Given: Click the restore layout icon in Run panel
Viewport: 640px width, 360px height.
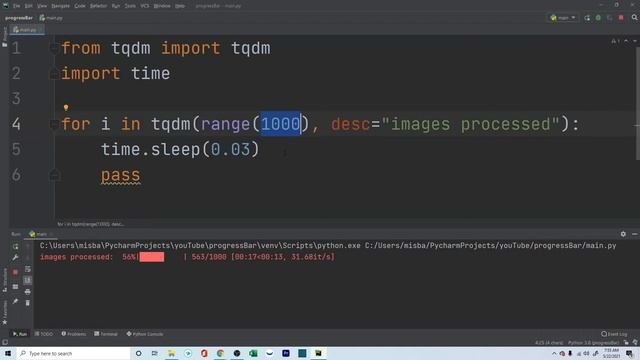Looking at the screenshot, I should (x=16, y=287).
